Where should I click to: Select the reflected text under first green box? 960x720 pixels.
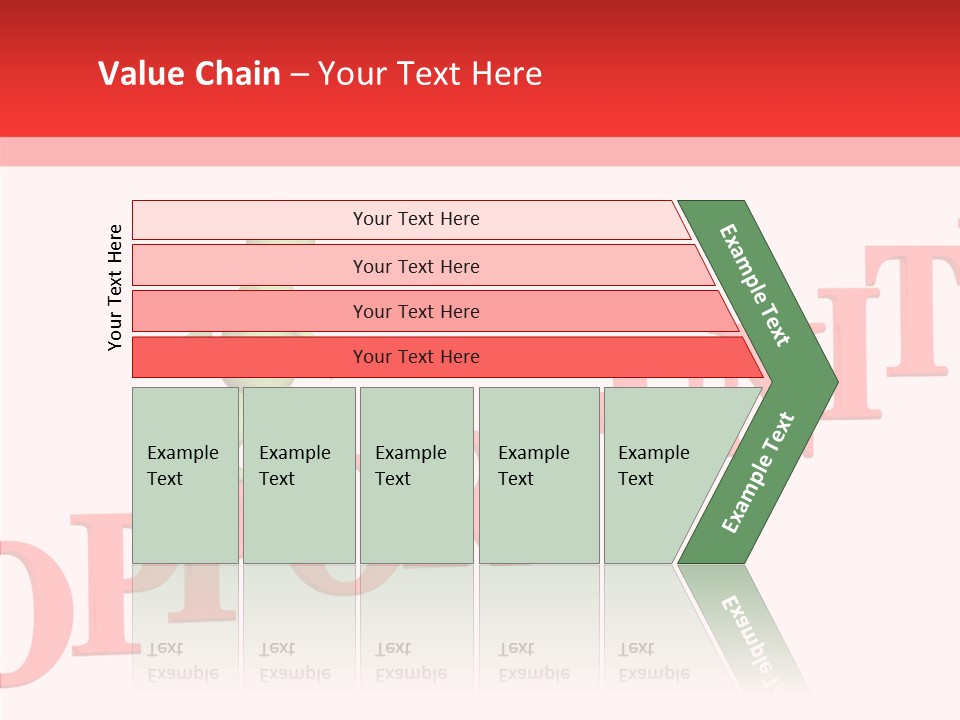click(183, 660)
